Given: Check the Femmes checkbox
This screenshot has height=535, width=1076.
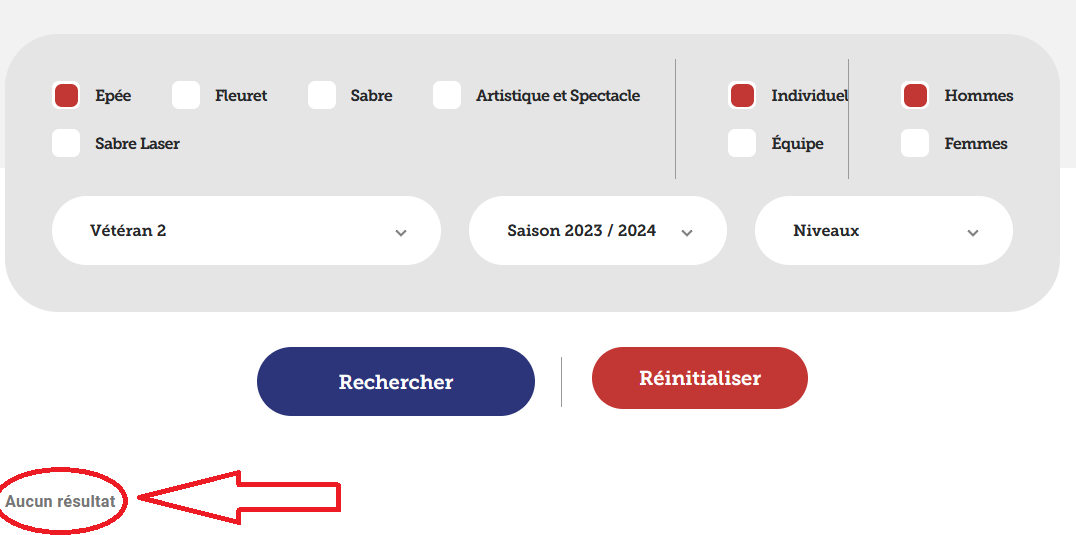Looking at the screenshot, I should [x=915, y=143].
